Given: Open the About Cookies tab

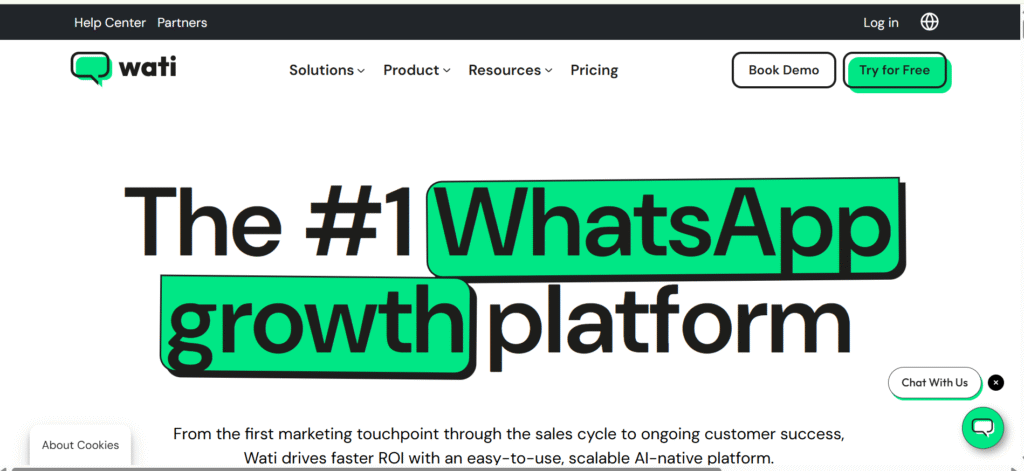Looking at the screenshot, I should click(80, 445).
